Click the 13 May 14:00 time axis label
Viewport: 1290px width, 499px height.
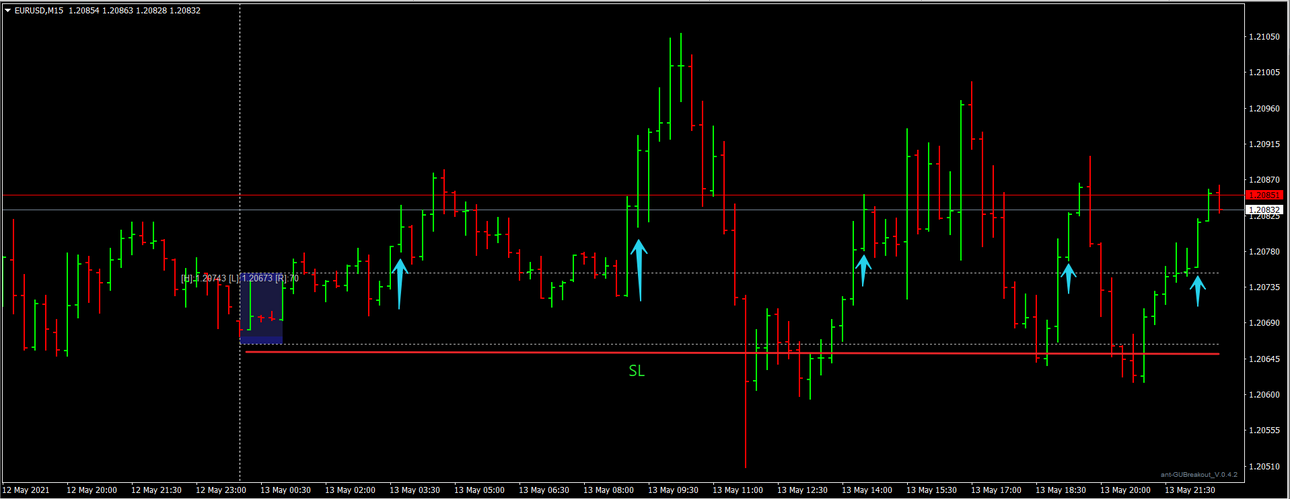click(x=867, y=490)
